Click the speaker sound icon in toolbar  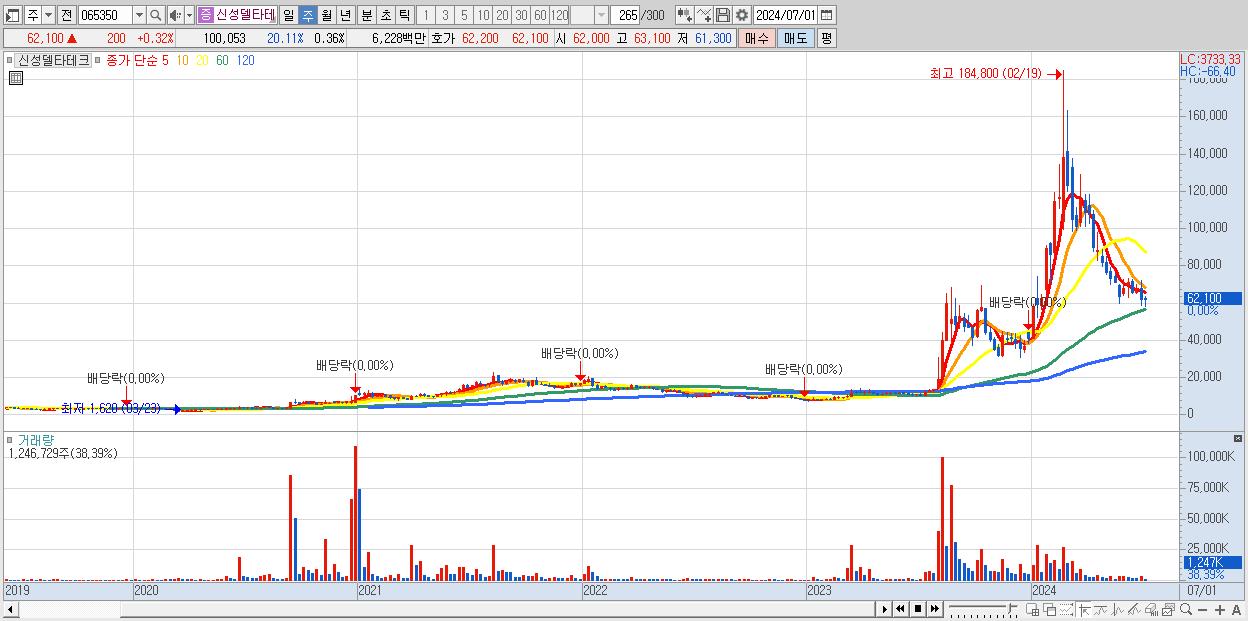tap(174, 15)
